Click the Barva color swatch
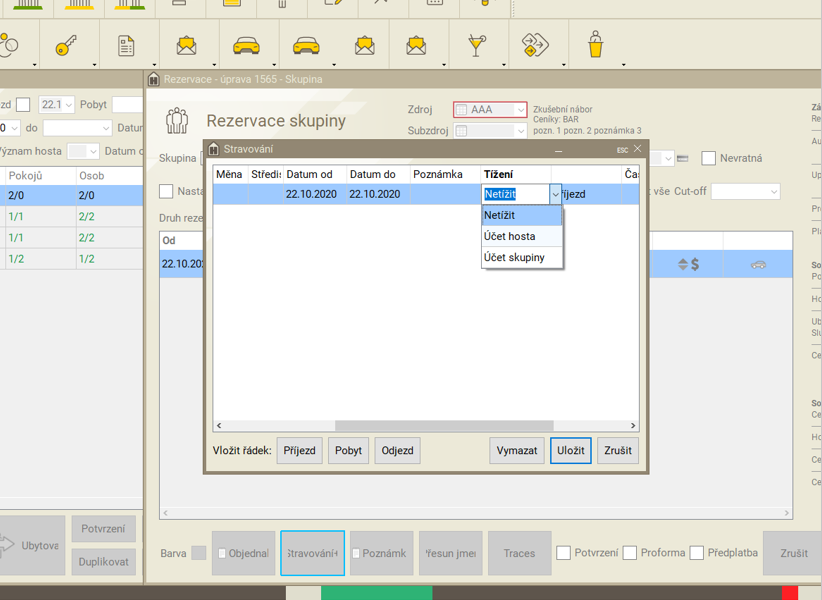The height and width of the screenshot is (600, 822). 199,553
